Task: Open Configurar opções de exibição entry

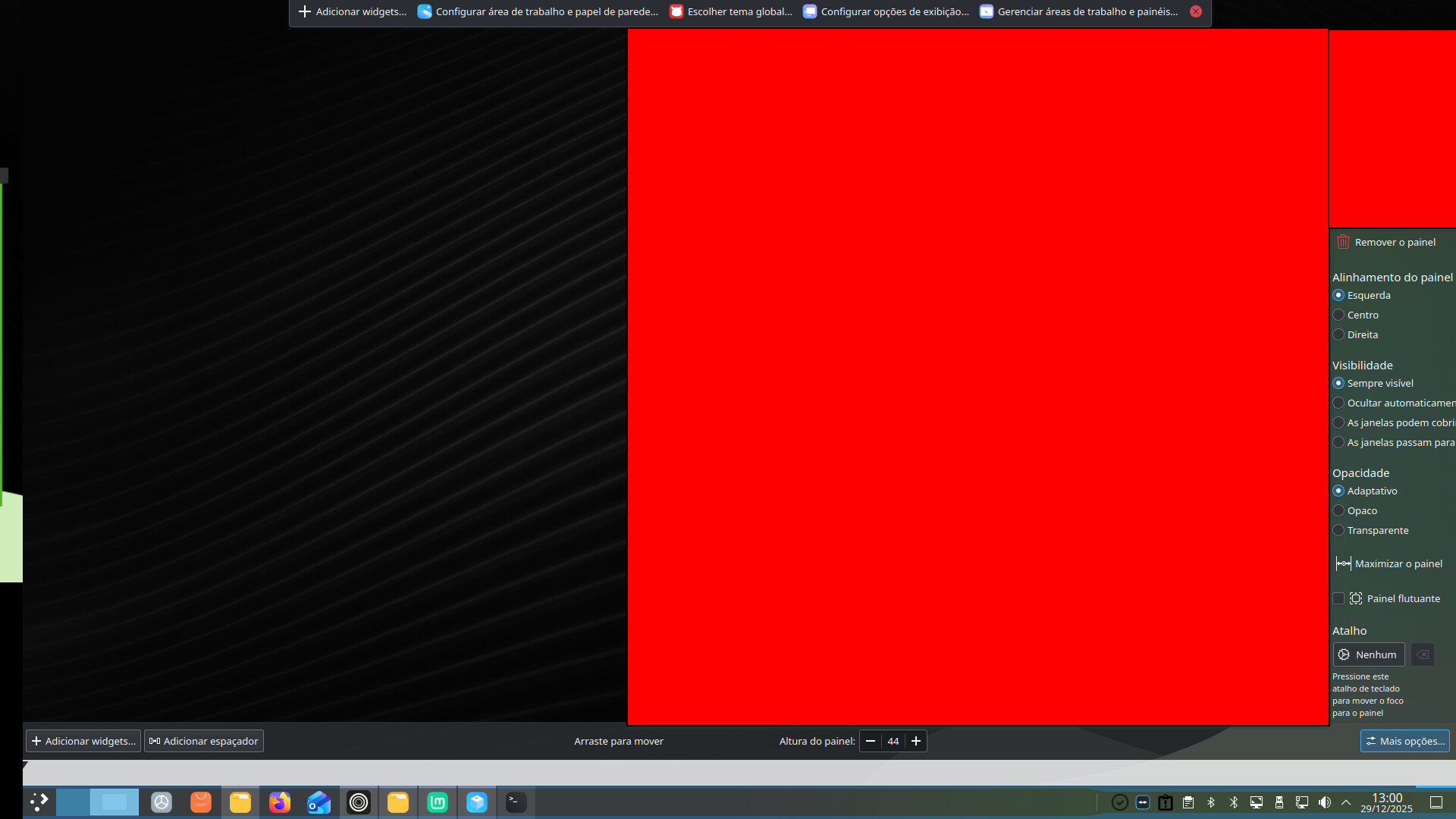Action: [x=886, y=11]
